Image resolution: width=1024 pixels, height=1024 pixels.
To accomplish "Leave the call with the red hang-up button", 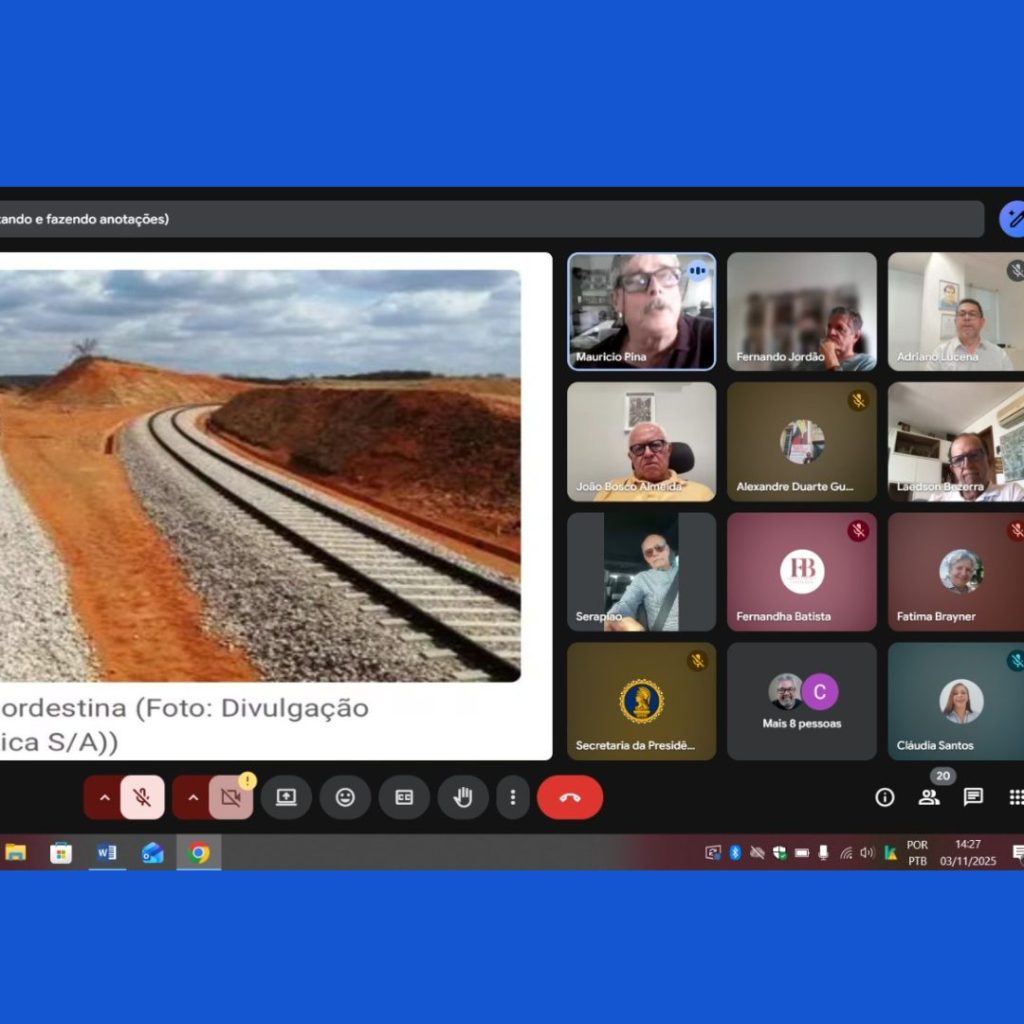I will 570,797.
